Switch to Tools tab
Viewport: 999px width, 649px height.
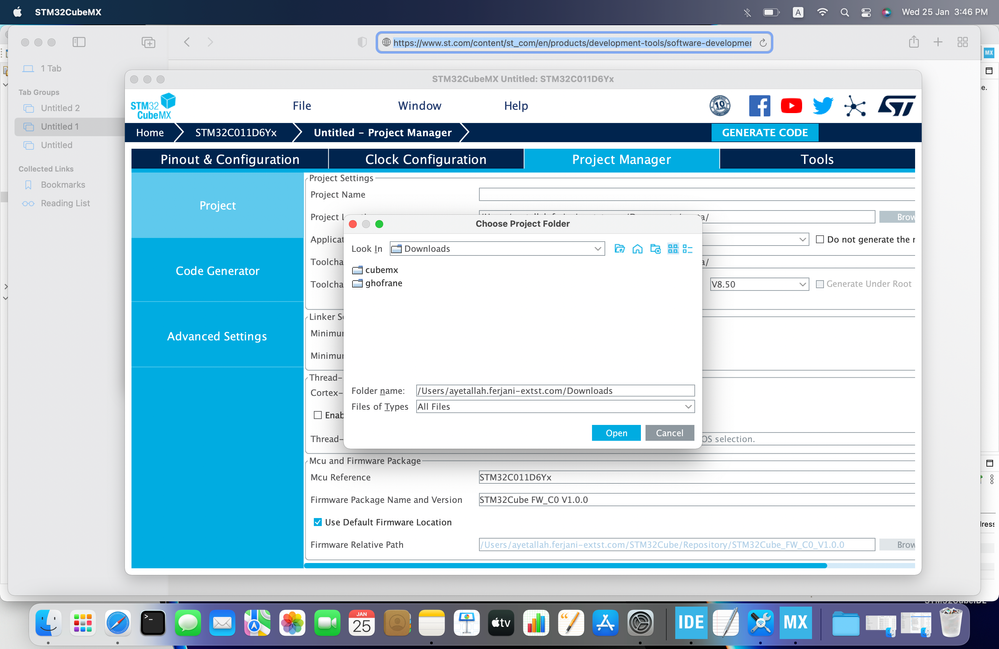pos(817,159)
